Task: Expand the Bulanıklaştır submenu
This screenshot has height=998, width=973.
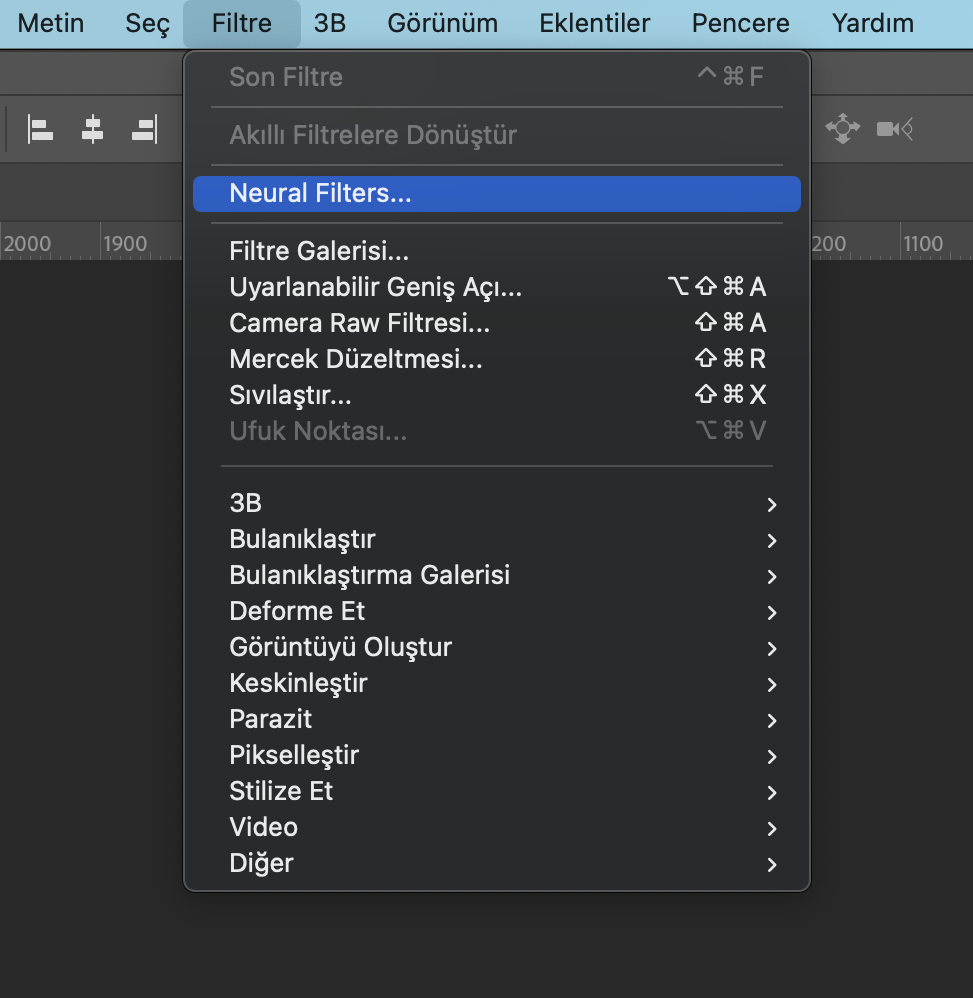Action: tap(302, 539)
